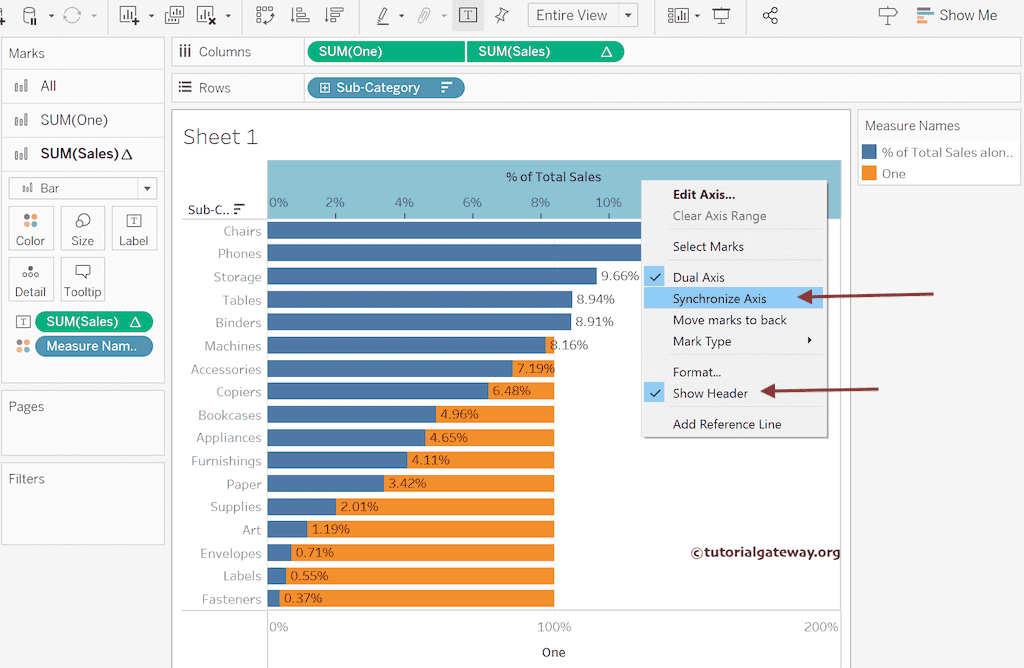Enable Synchronize Axis option

(719, 298)
